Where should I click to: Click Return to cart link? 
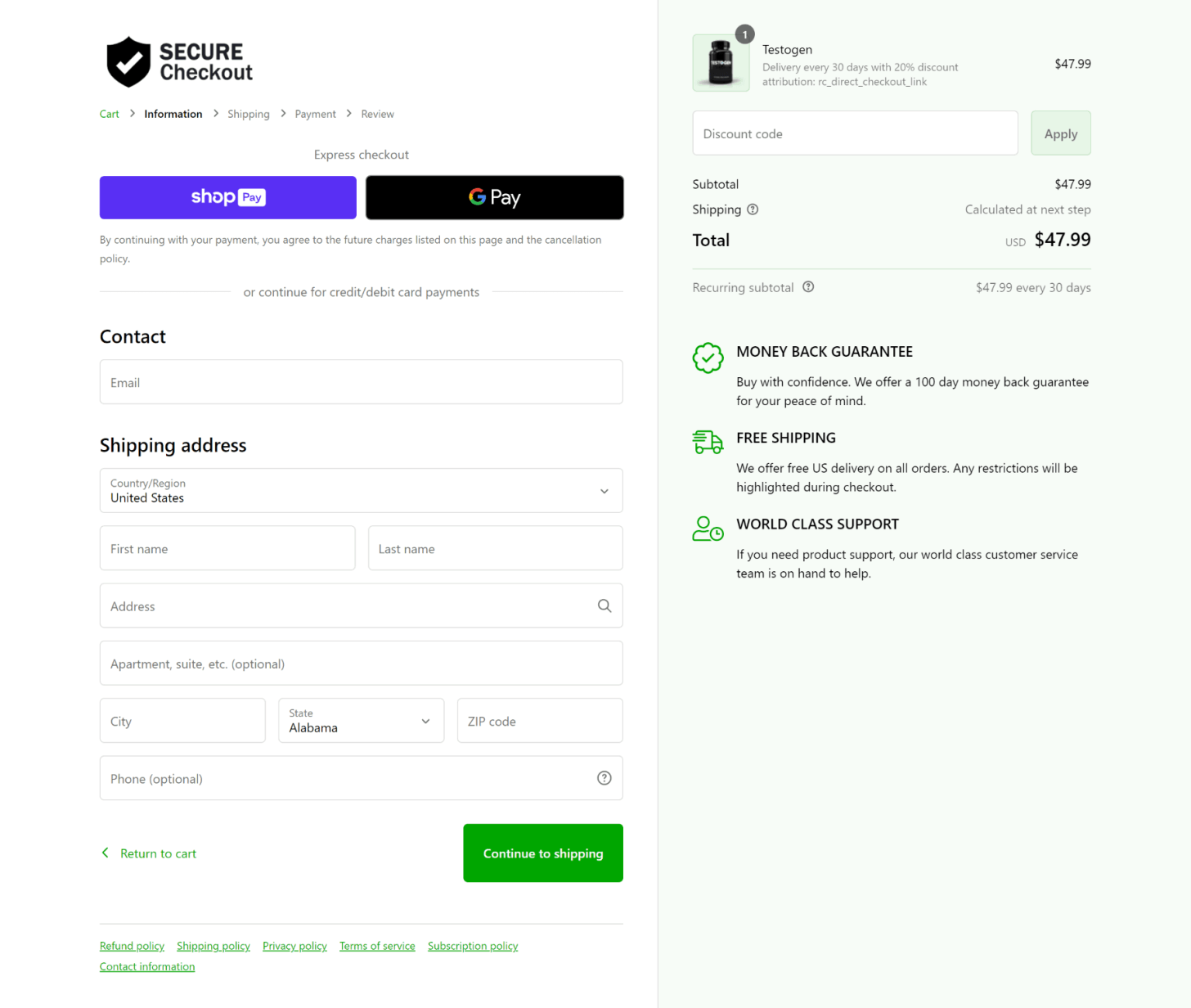point(157,853)
